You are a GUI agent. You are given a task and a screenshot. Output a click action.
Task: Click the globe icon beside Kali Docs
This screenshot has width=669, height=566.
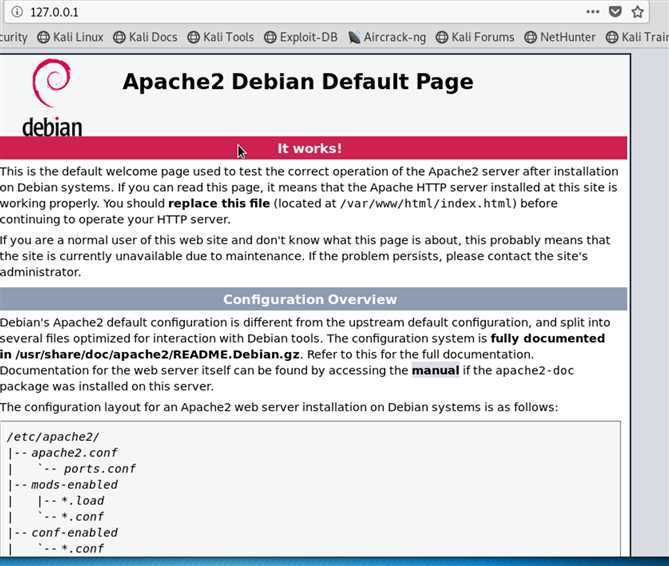pyautogui.click(x=119, y=38)
